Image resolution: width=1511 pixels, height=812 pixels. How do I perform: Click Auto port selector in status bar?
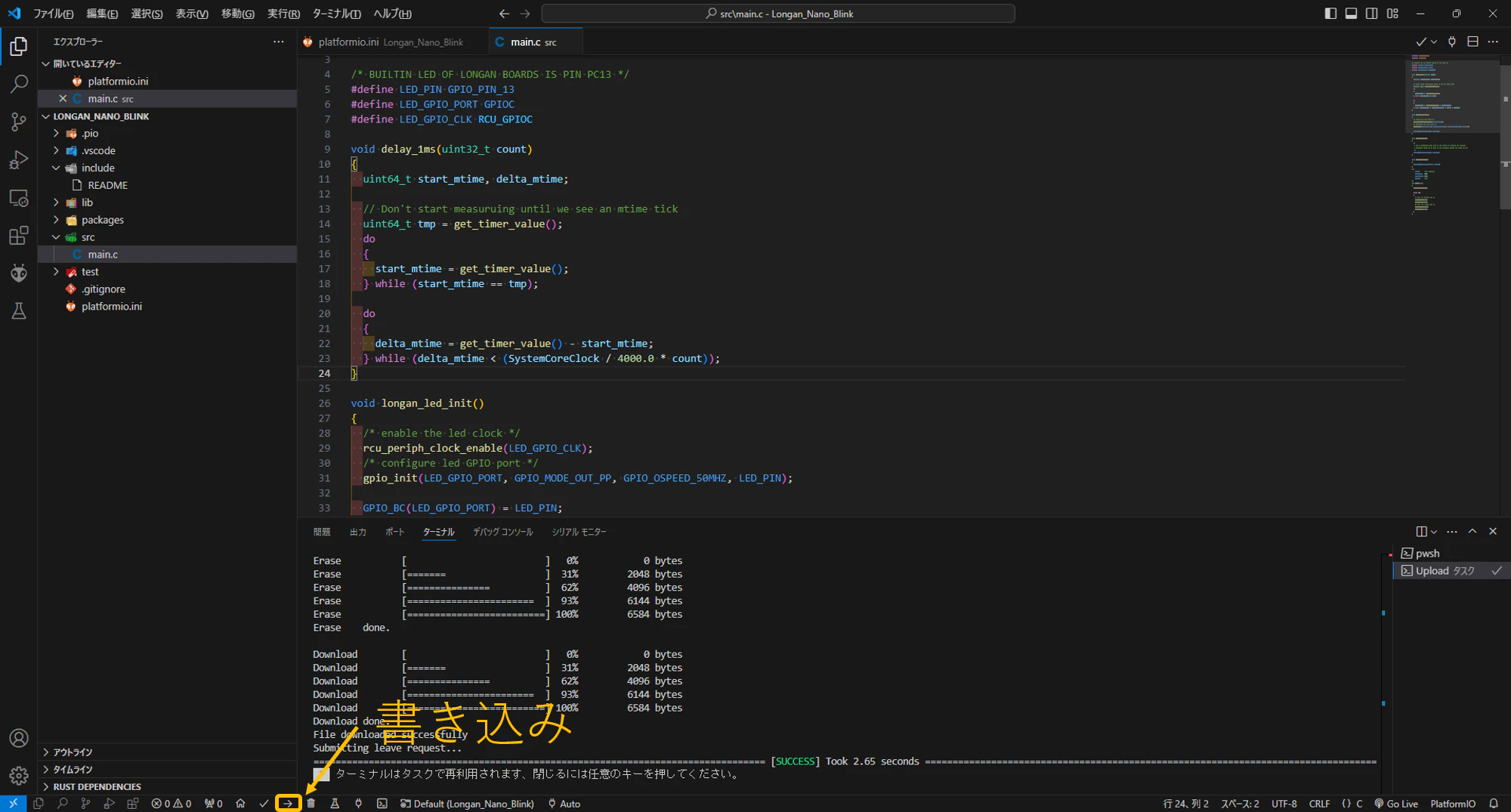(564, 804)
